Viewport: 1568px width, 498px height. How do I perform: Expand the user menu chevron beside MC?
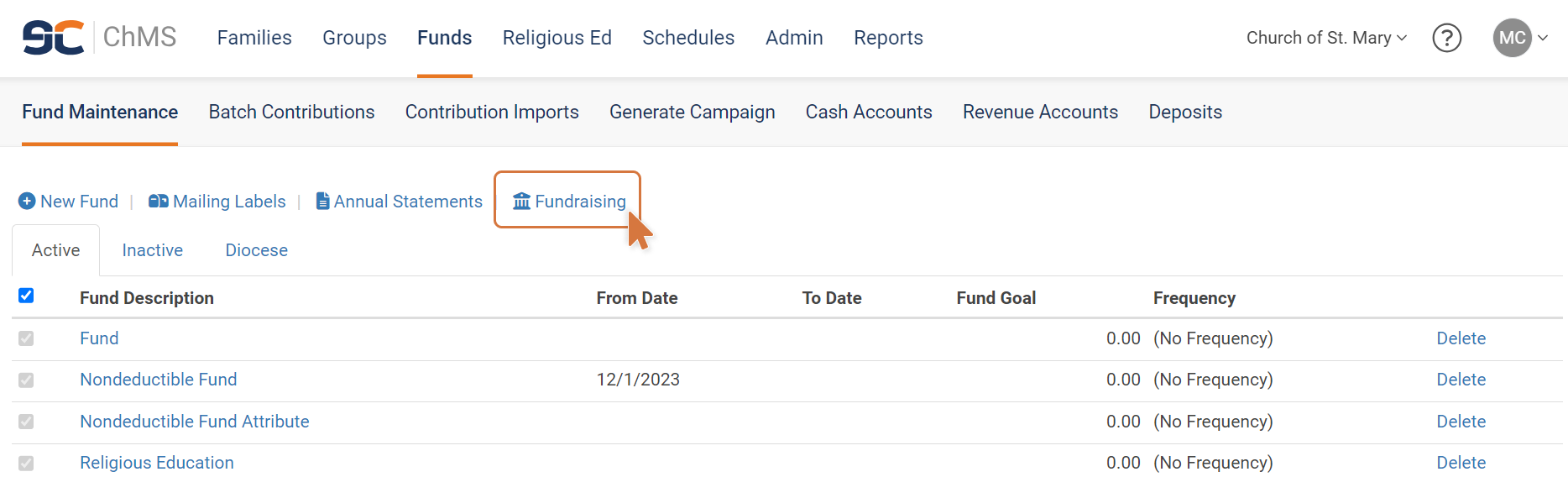[1543, 38]
